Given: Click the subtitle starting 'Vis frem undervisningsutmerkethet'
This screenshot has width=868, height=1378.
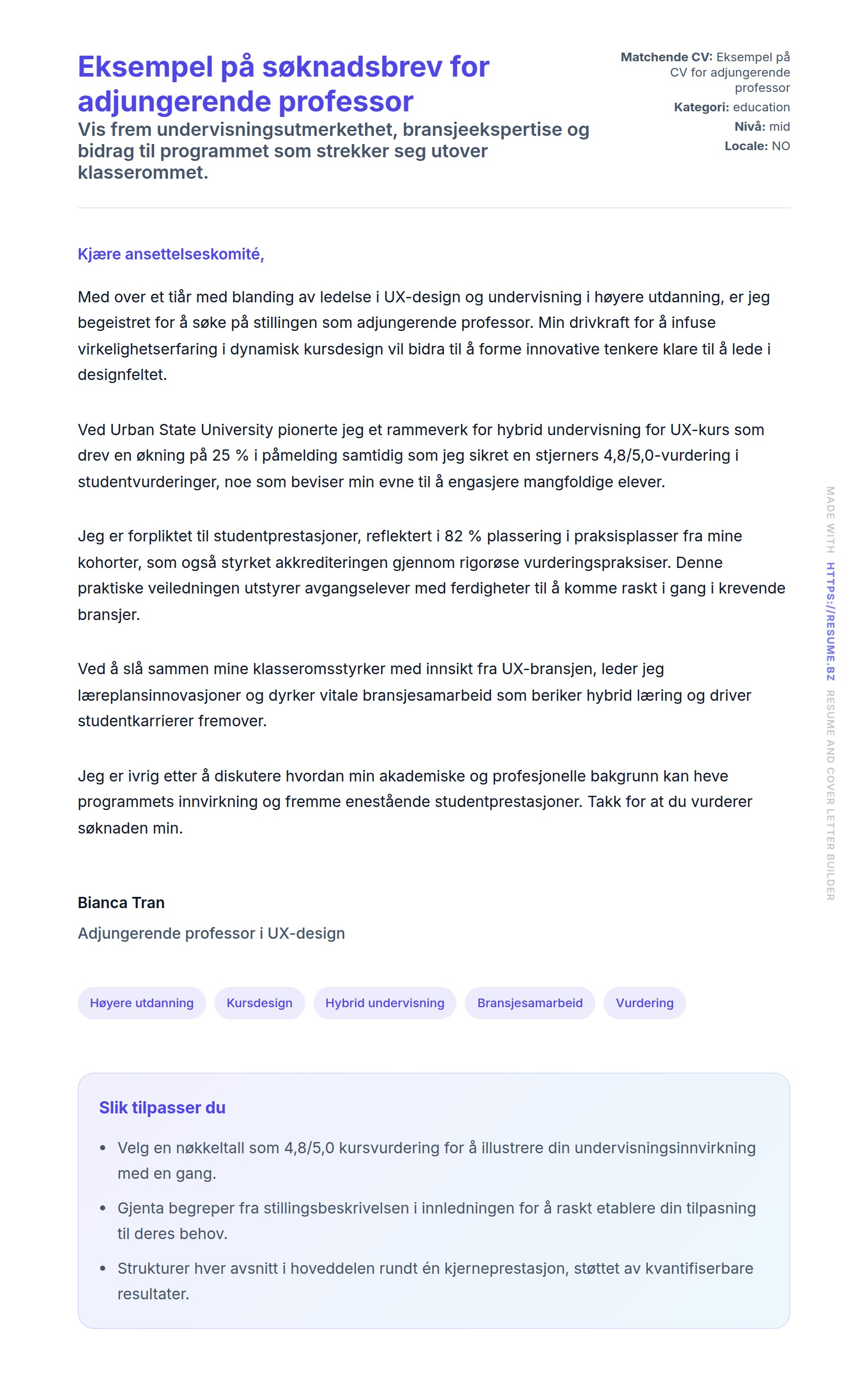Looking at the screenshot, I should 333,151.
